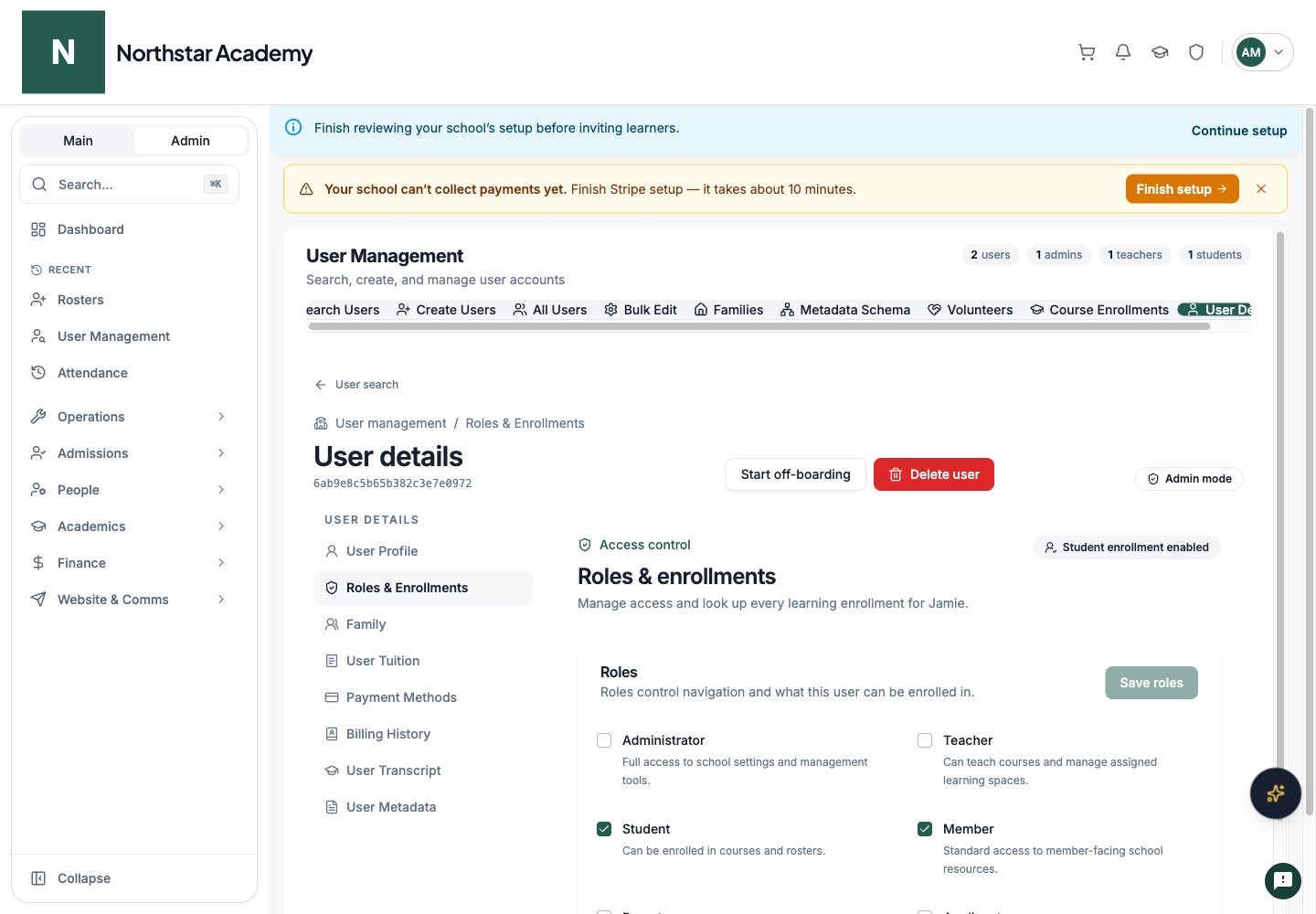The height and width of the screenshot is (914, 1316).
Task: Click Finish setup button
Action: [x=1182, y=189]
